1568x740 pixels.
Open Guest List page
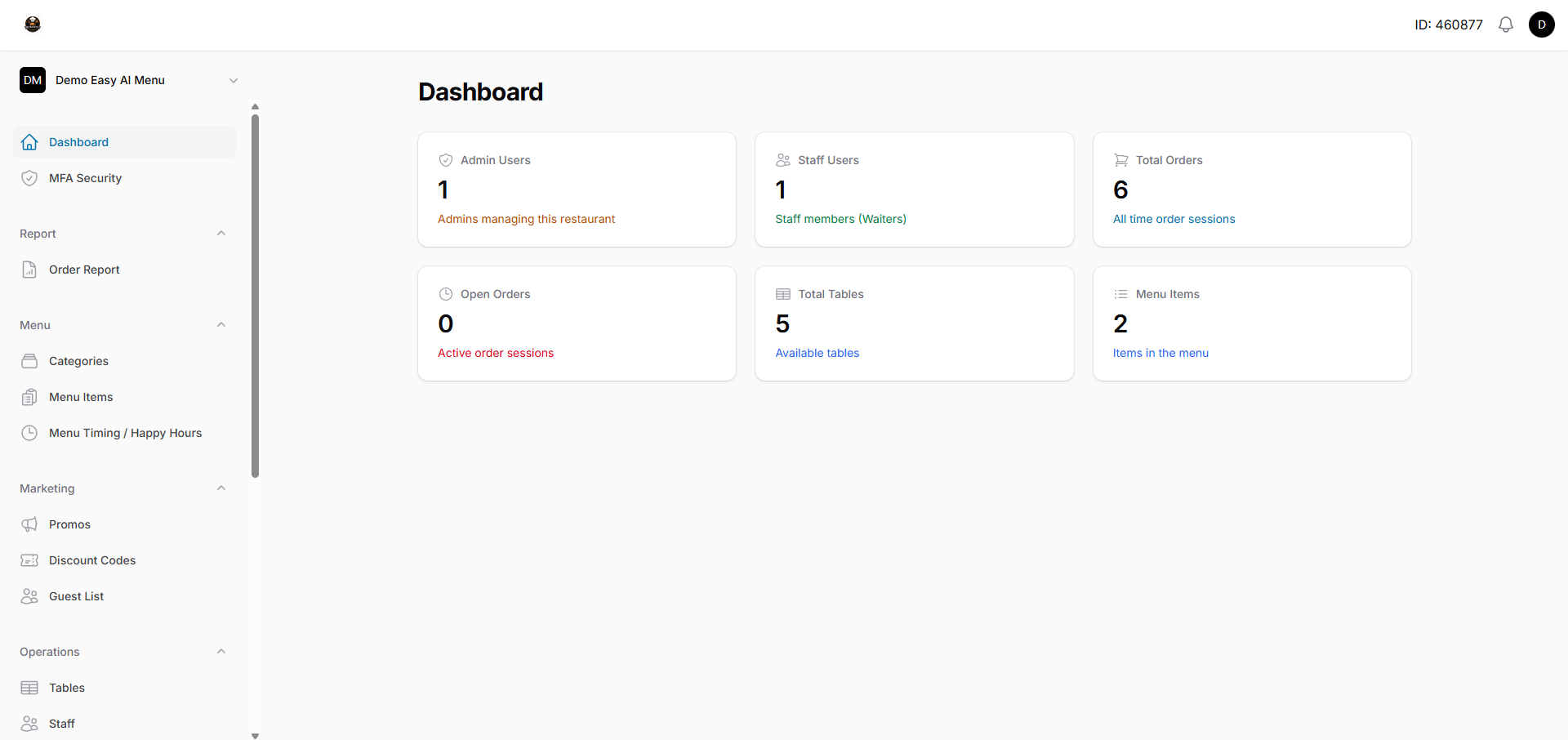click(x=124, y=596)
